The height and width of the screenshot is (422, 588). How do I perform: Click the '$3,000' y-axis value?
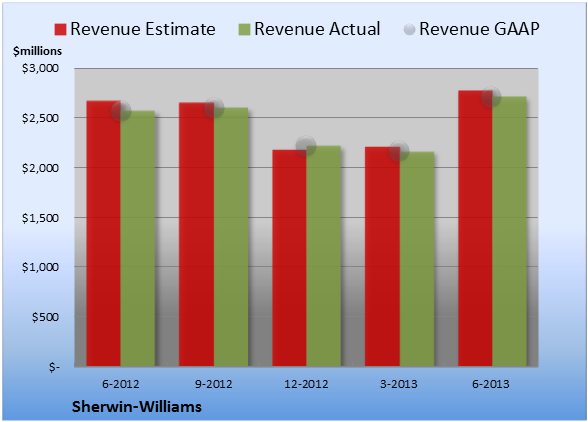coord(40,68)
